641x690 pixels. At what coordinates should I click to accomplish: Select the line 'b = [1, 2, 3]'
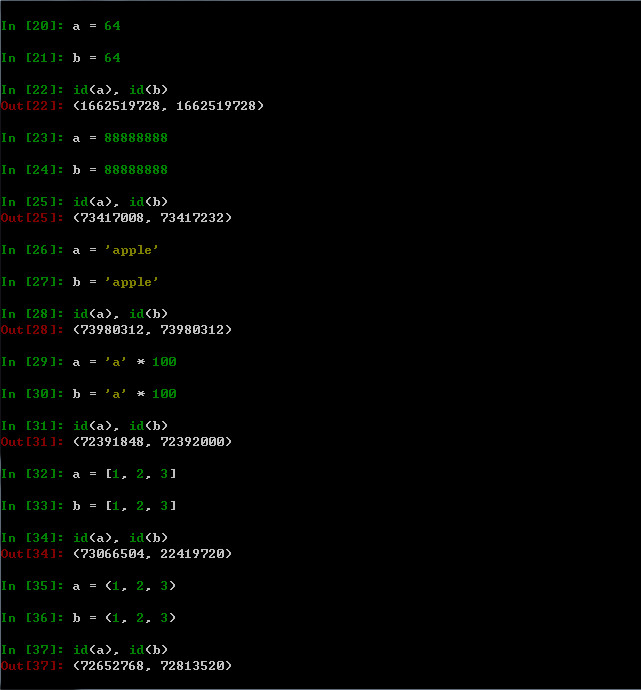tap(125, 506)
